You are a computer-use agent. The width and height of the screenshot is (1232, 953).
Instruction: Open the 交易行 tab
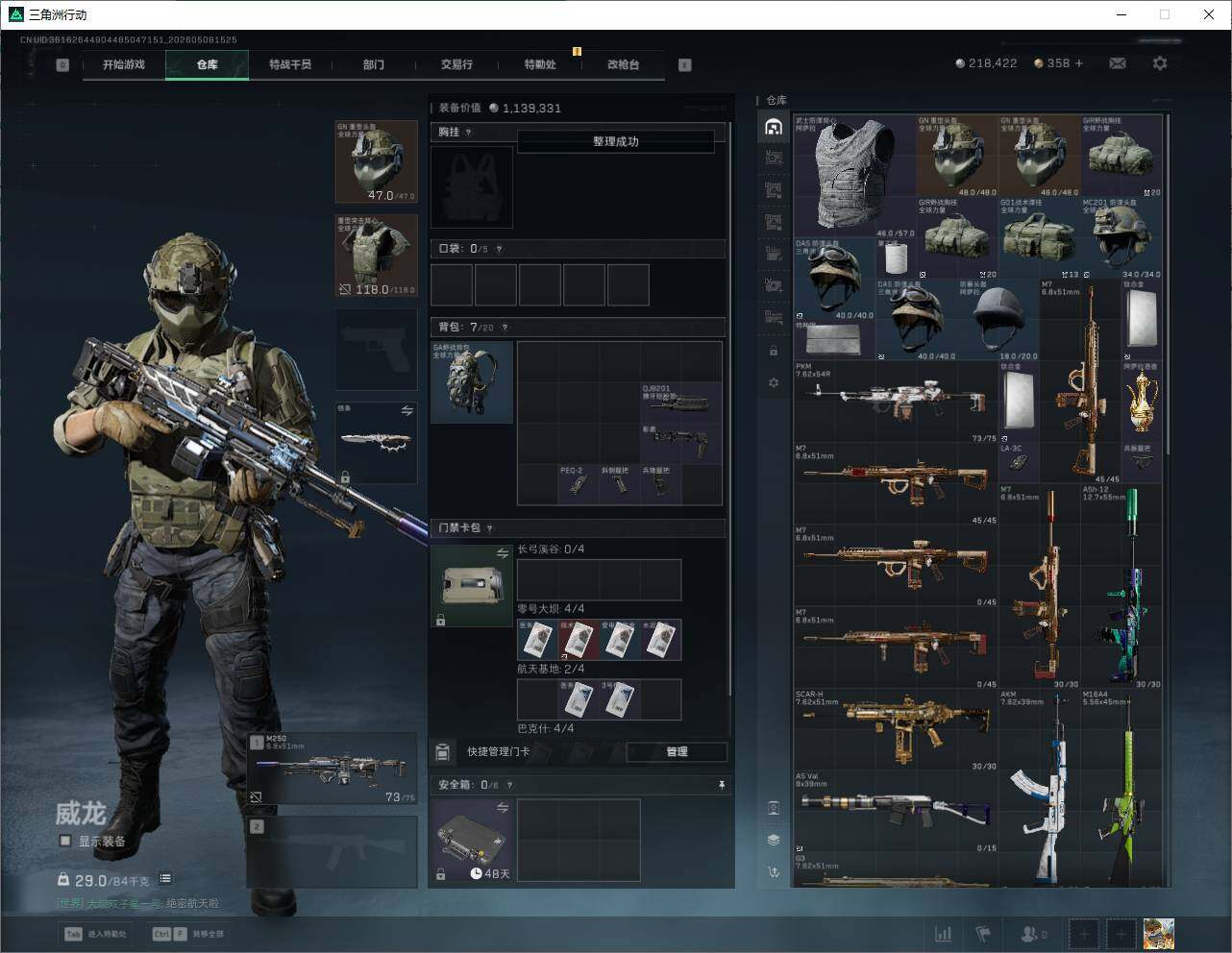click(x=456, y=64)
